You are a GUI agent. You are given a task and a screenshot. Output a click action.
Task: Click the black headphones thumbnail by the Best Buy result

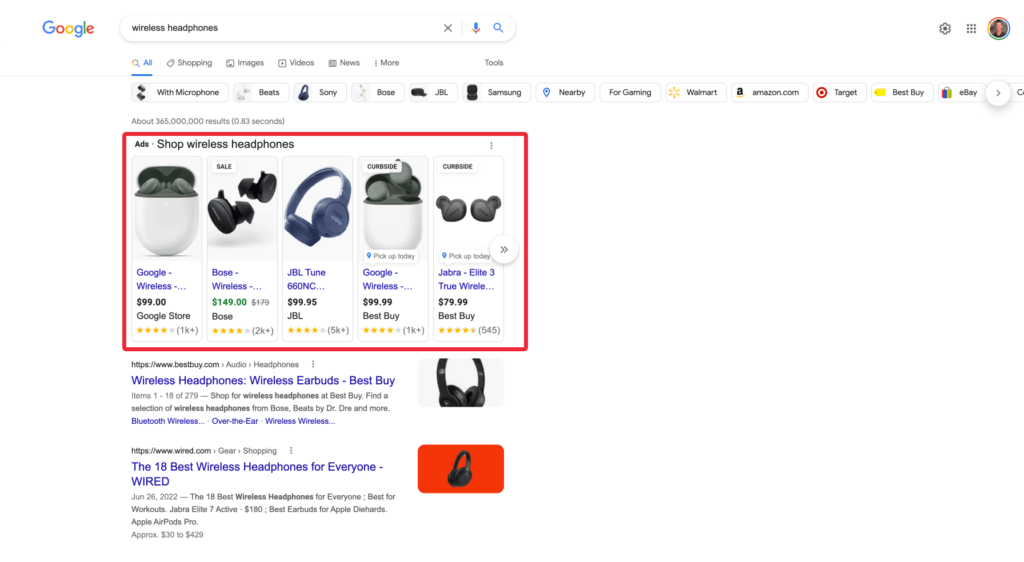pos(461,382)
